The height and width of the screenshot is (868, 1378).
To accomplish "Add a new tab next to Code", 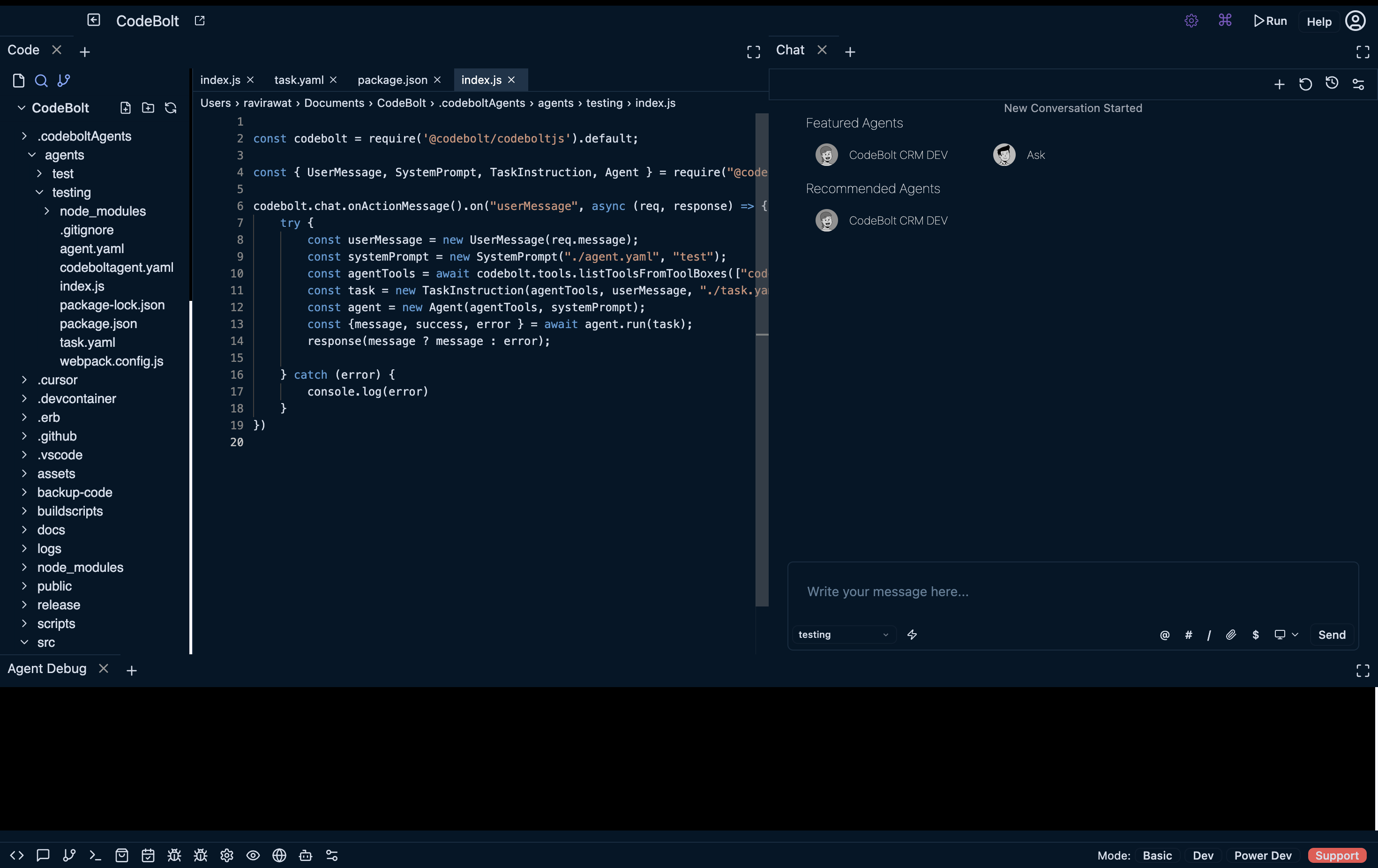I will click(85, 52).
